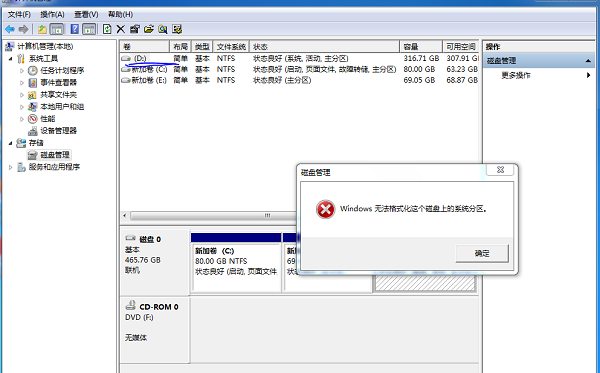Click the magnifier Explore toolbar icon

click(163, 29)
